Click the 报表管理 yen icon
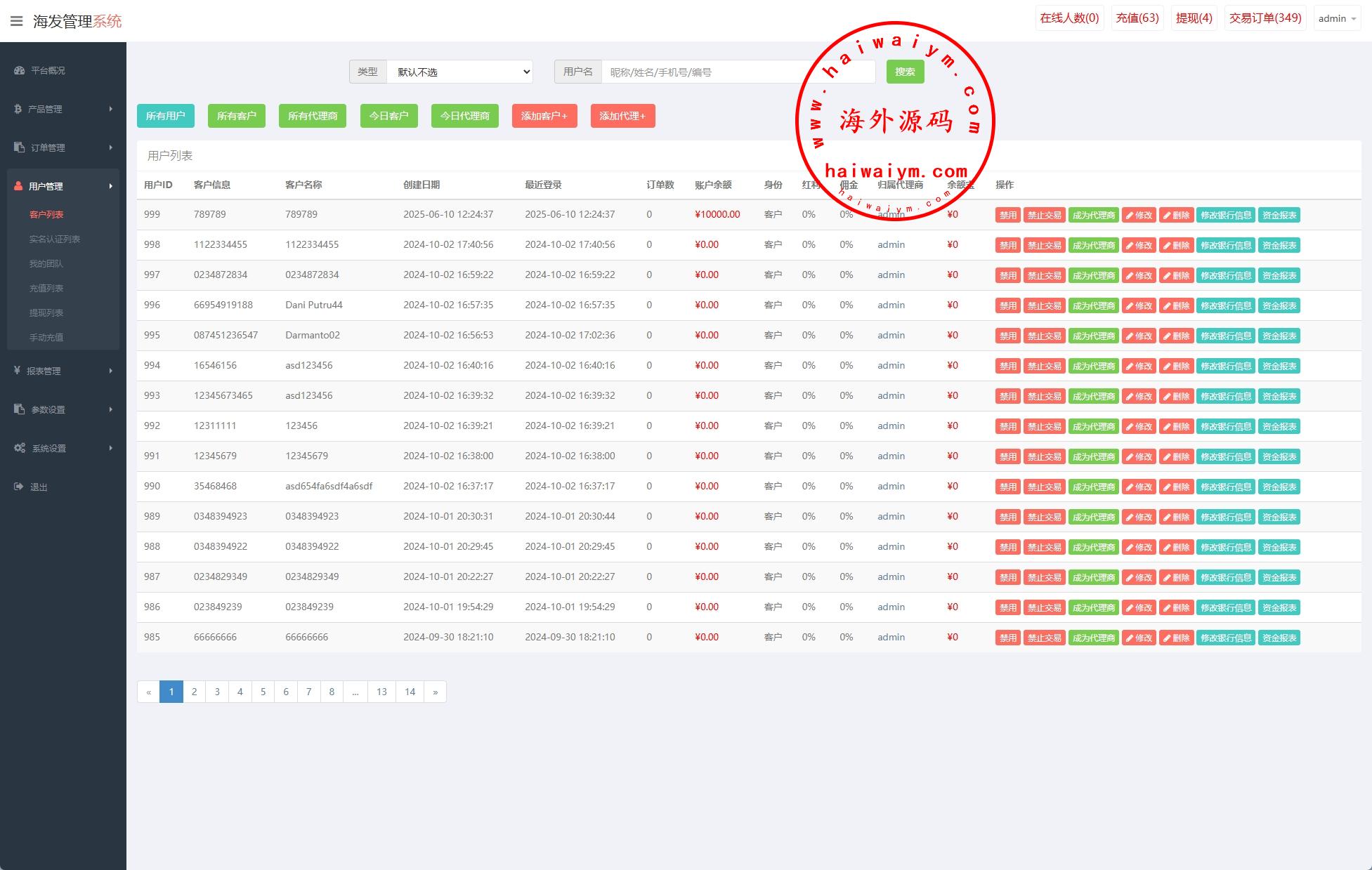1372x870 pixels. pos(17,371)
